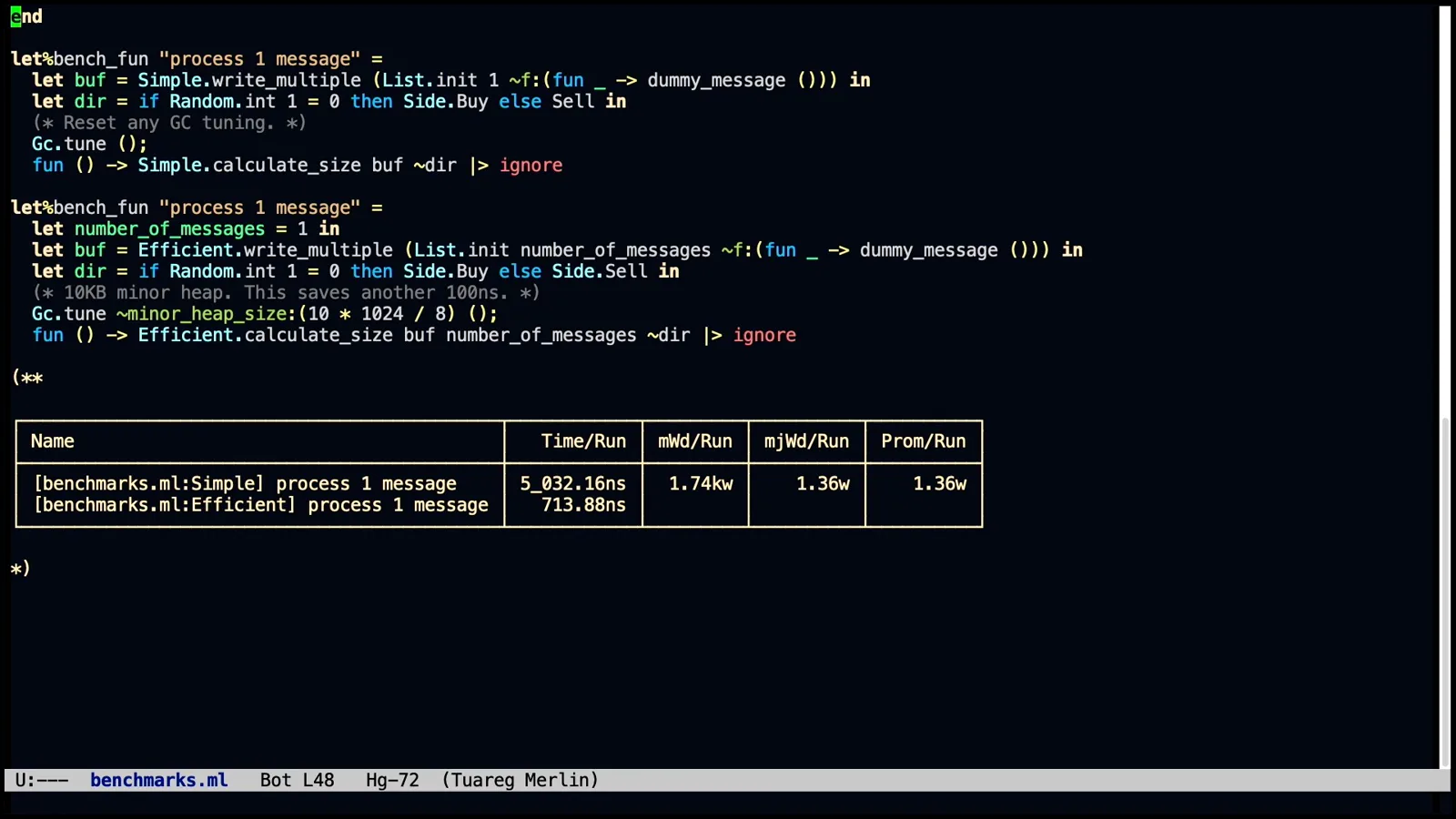Click 'Side.Sell' in second benchmark
The height and width of the screenshot is (819, 1456).
point(600,271)
